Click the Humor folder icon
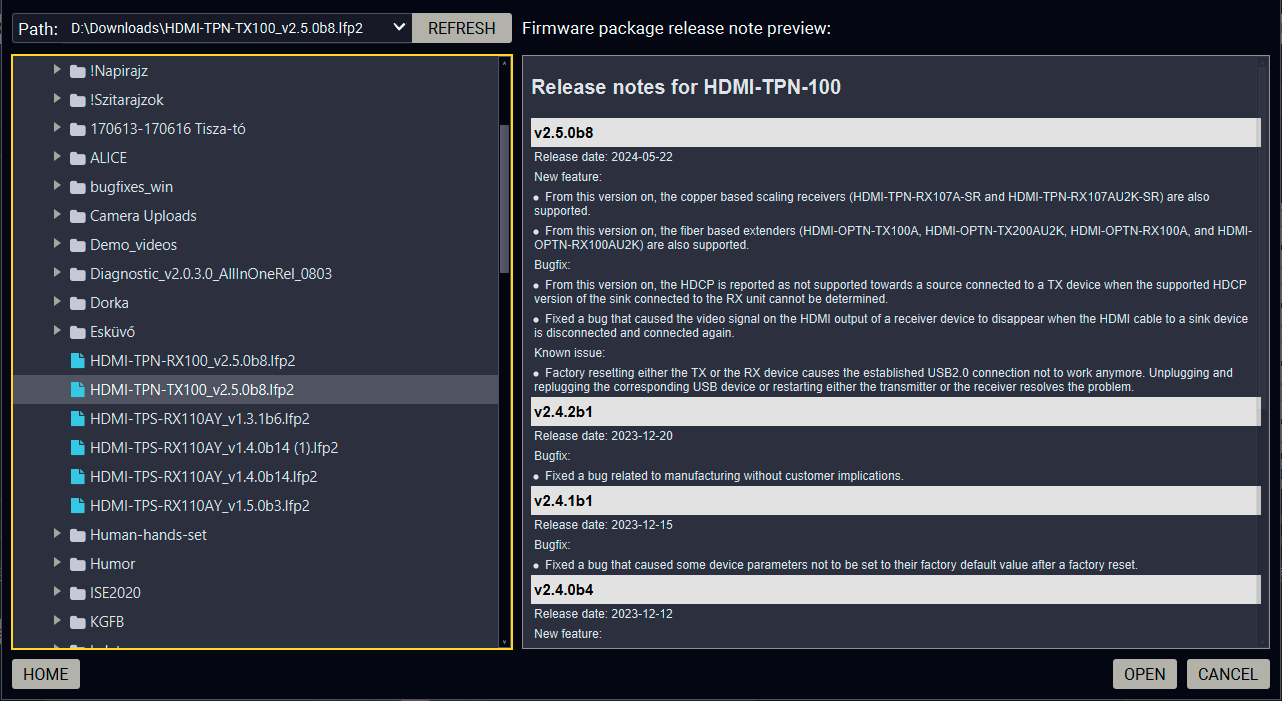This screenshot has height=701, width=1282. (x=78, y=564)
